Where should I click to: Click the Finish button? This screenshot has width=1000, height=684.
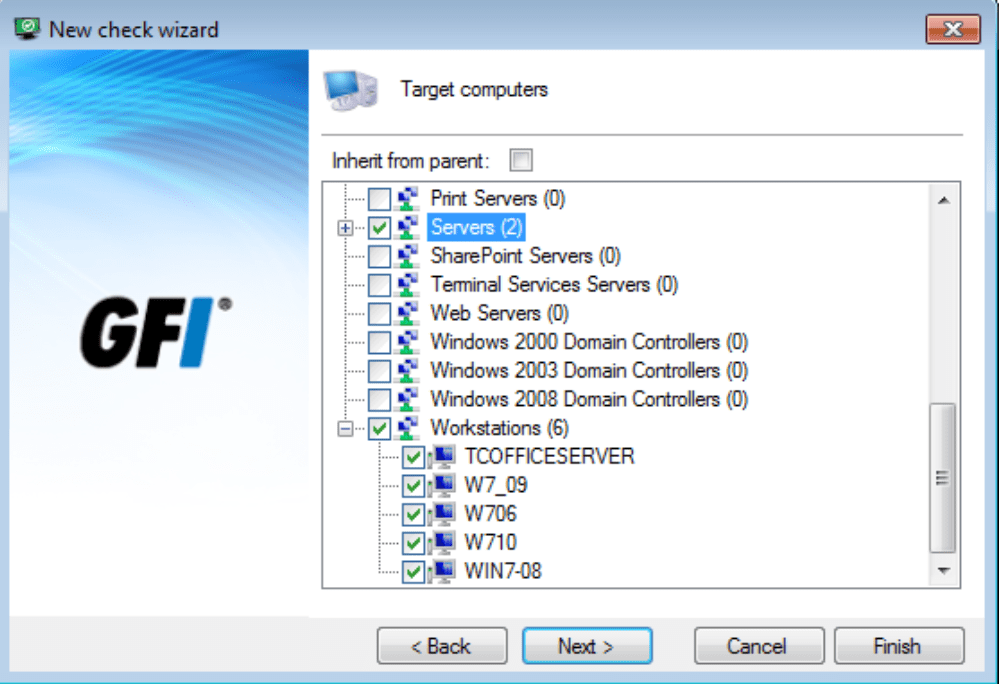point(899,646)
